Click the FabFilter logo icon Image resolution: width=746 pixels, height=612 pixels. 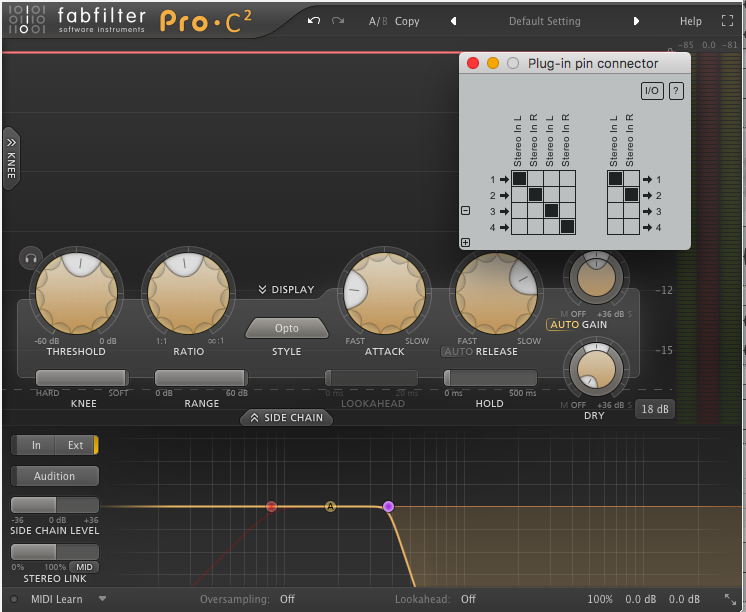[x=27, y=20]
